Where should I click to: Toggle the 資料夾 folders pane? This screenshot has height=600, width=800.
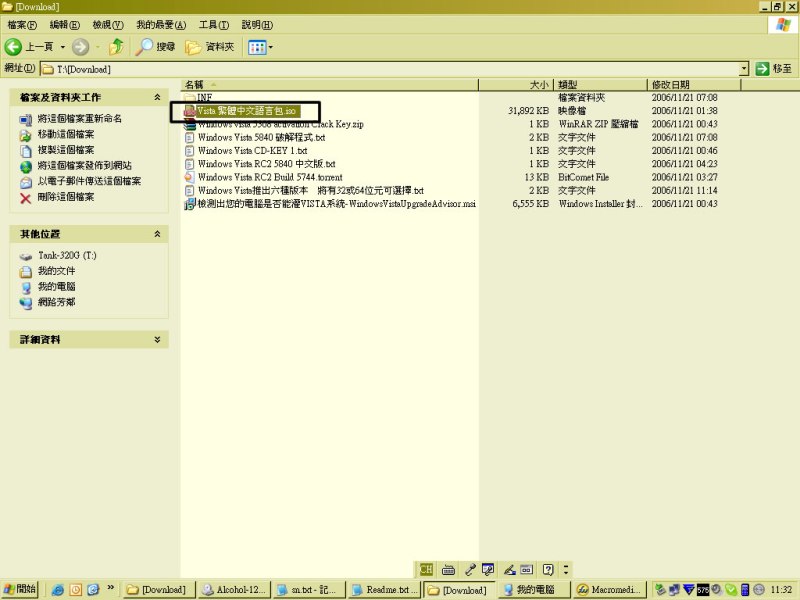[210, 47]
